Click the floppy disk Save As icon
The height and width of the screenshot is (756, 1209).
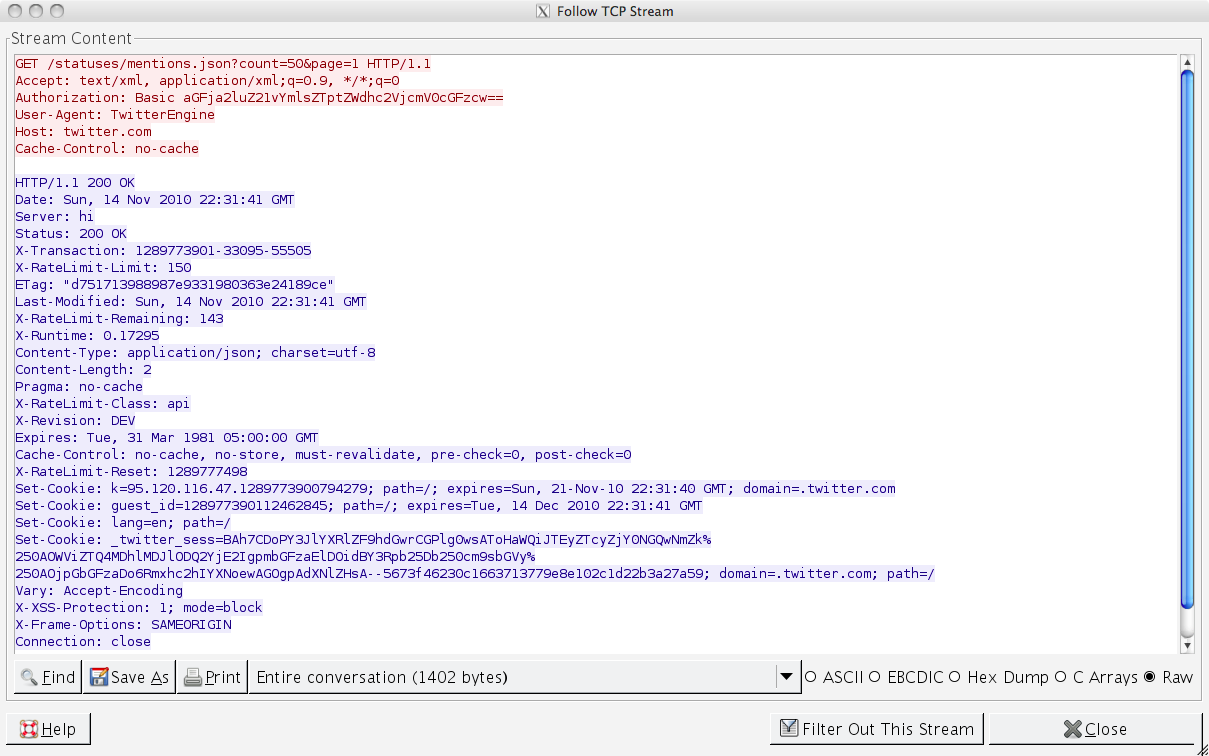tap(98, 677)
